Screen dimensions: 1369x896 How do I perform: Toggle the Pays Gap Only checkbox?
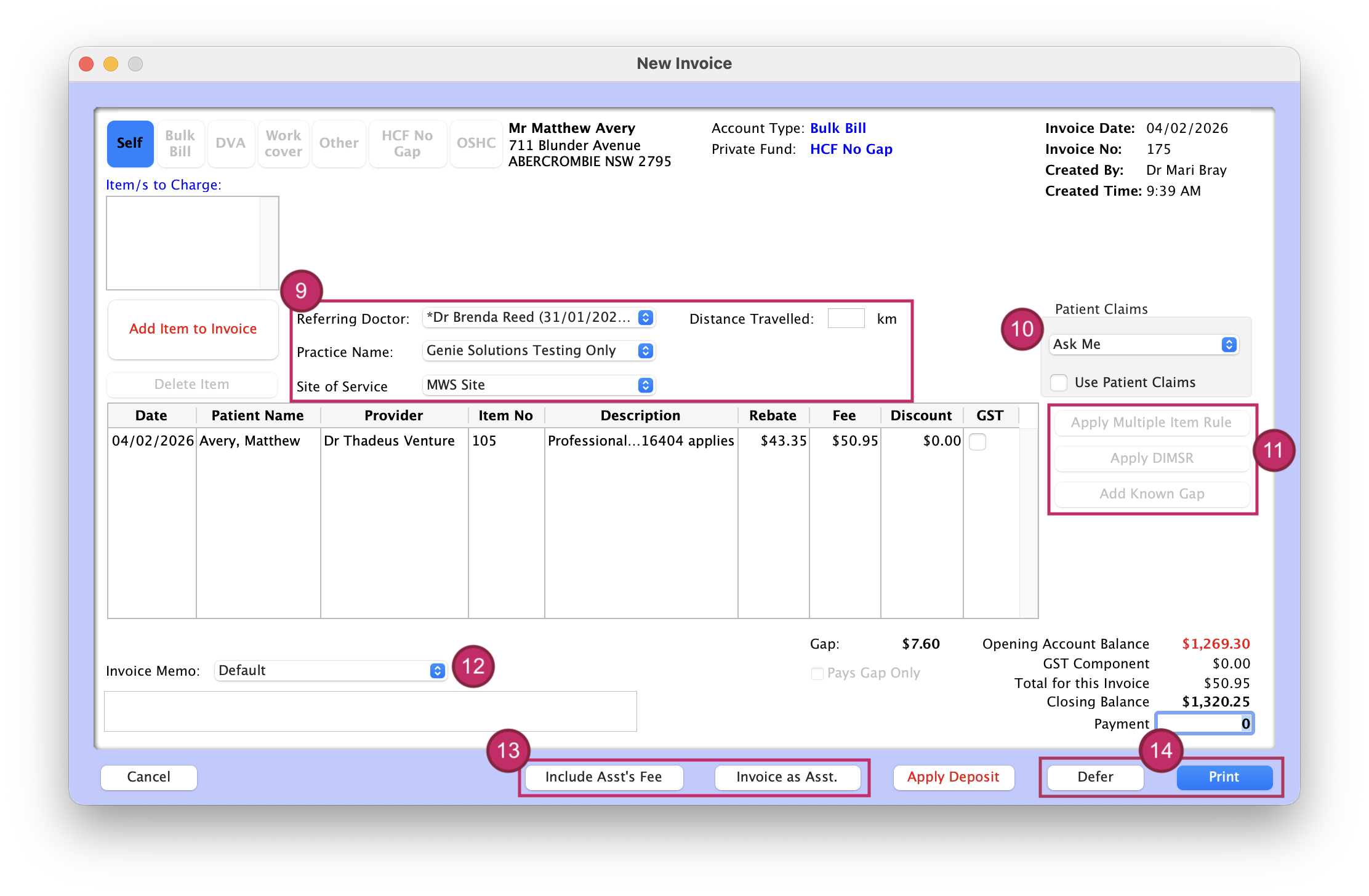point(817,674)
